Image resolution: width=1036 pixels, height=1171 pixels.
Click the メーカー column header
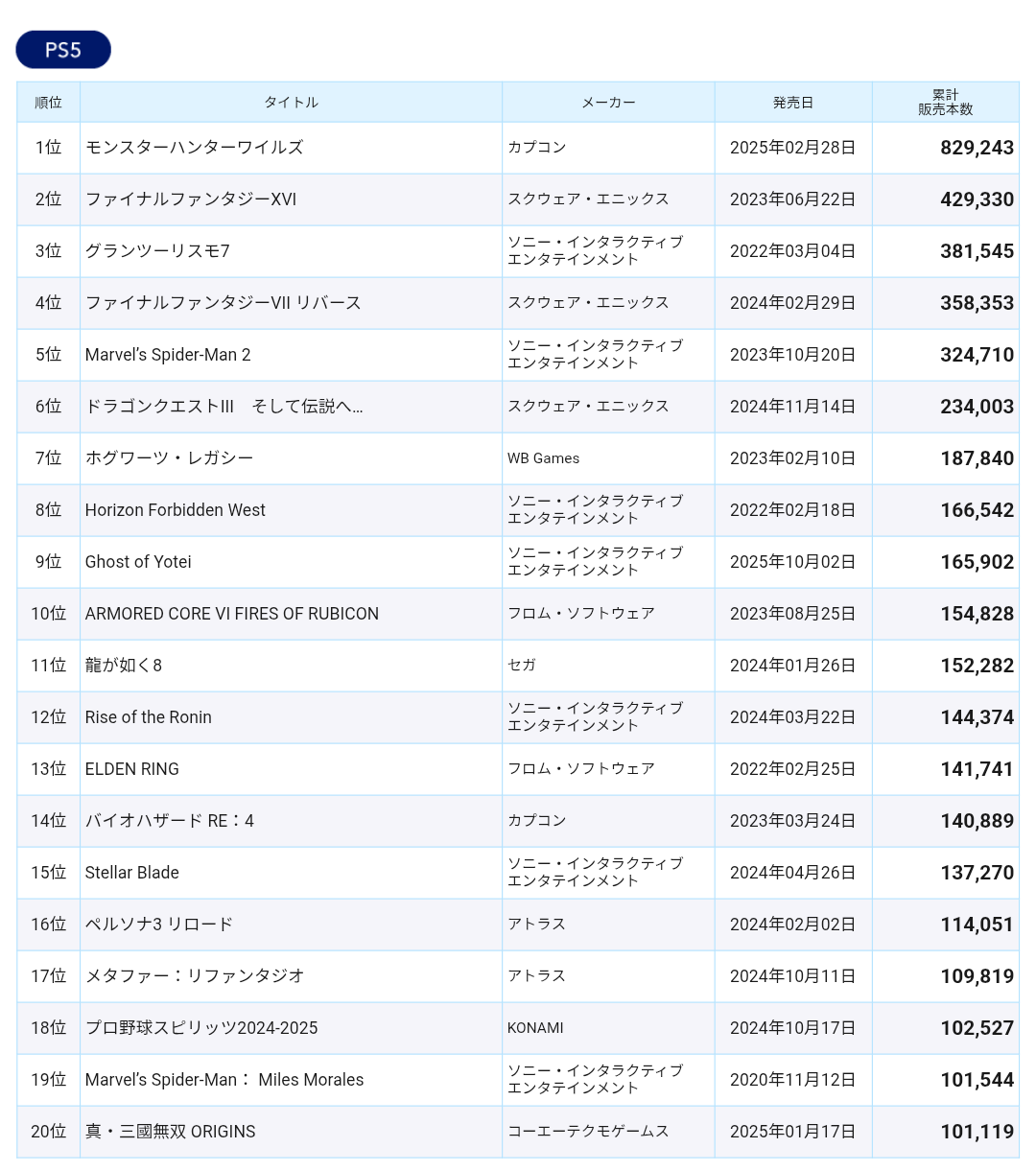click(608, 103)
